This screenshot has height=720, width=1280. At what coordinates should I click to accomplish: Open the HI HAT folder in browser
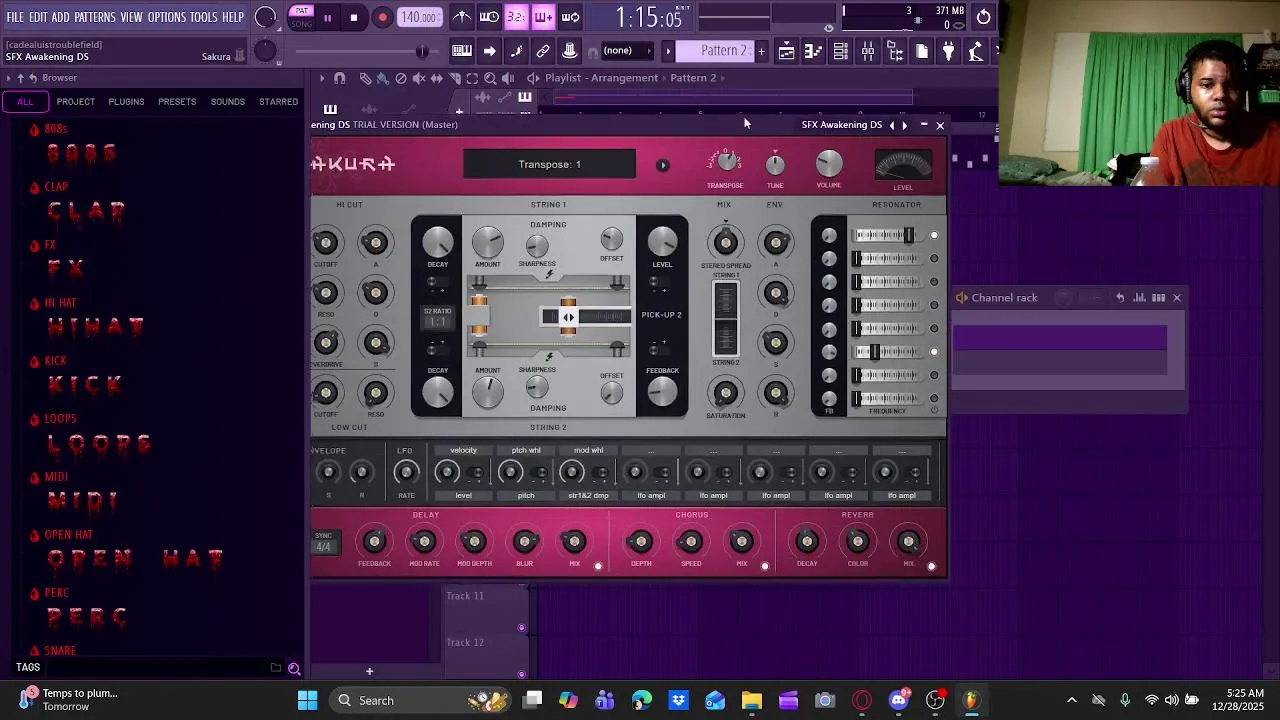click(60, 303)
